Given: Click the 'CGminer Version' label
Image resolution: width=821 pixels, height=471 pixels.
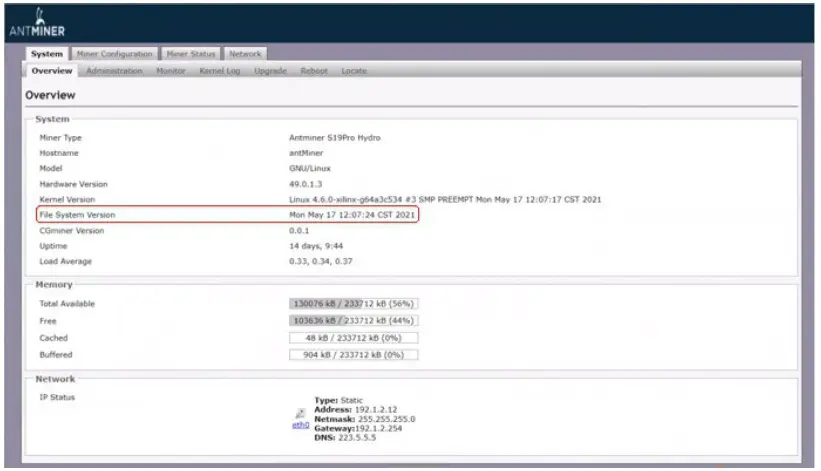Looking at the screenshot, I should click(71, 230).
